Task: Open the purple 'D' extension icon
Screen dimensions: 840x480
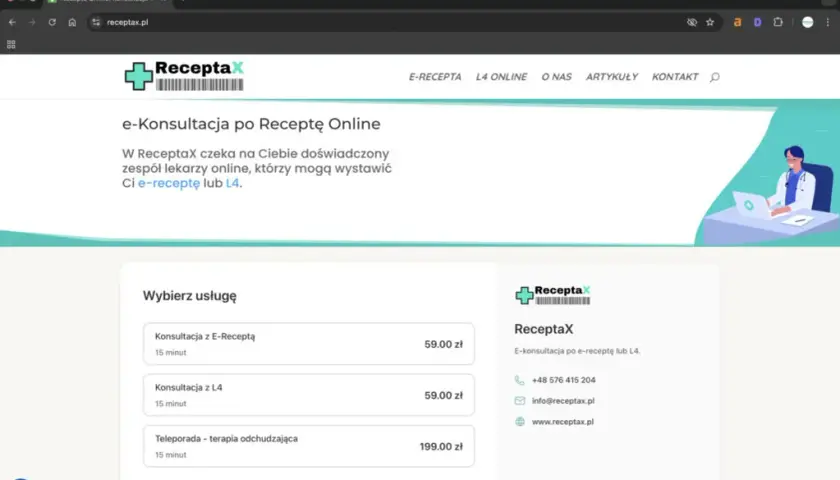Action: tap(758, 22)
